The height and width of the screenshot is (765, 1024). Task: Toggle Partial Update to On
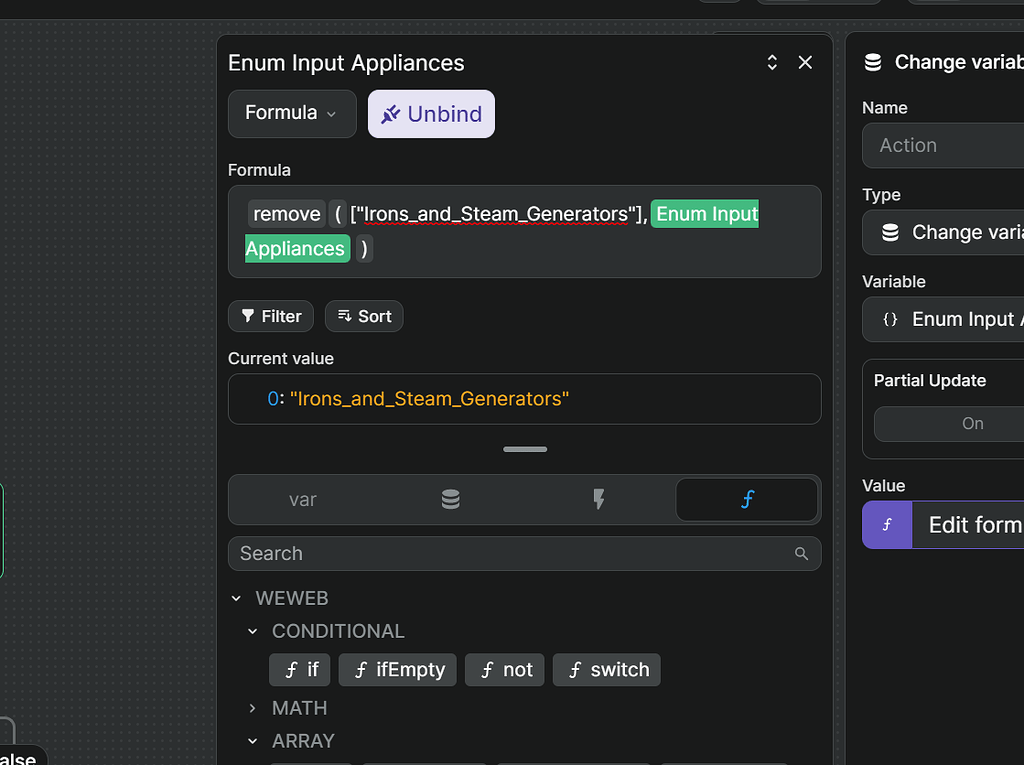point(972,423)
